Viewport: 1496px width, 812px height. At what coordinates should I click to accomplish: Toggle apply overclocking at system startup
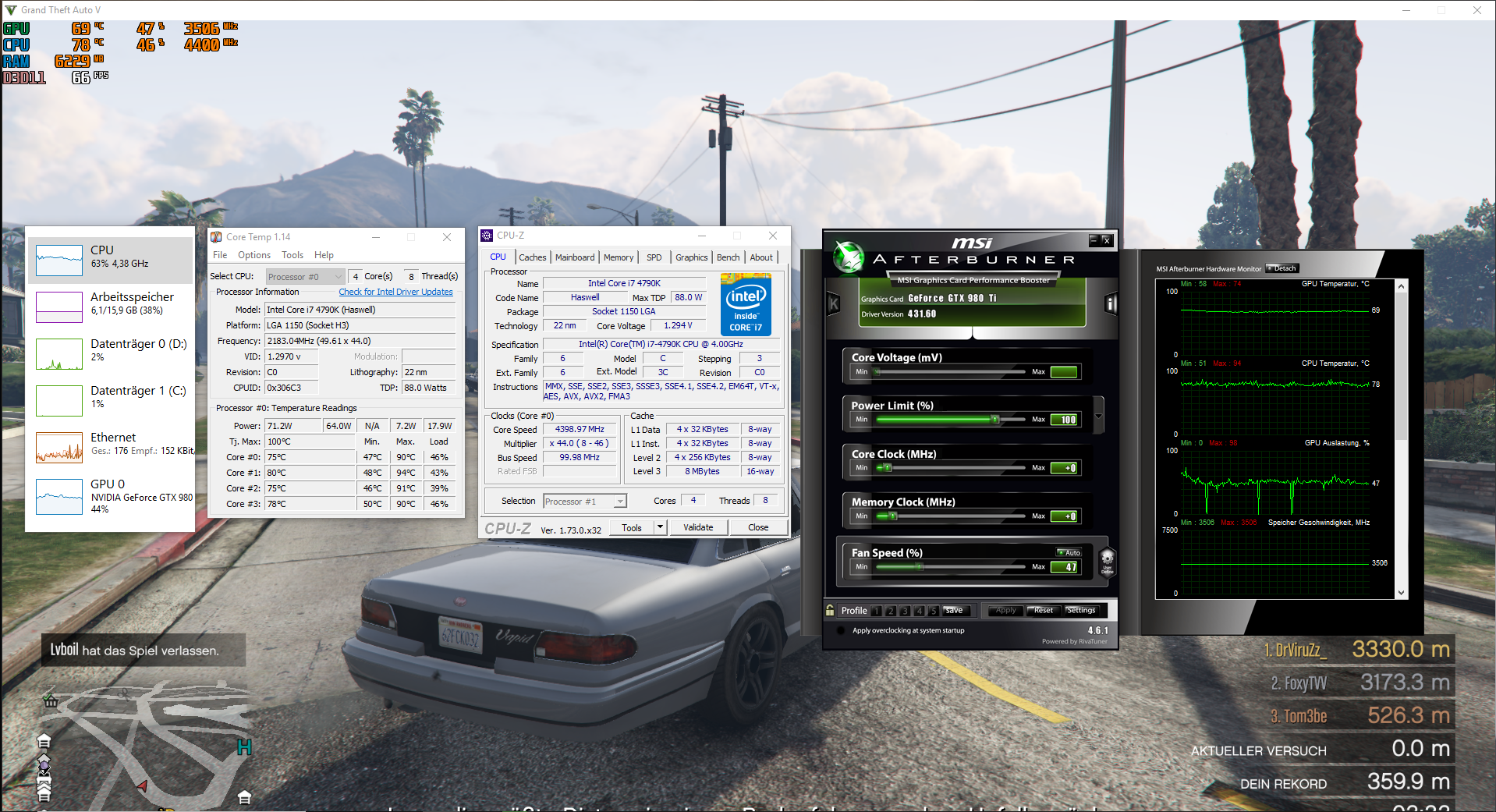[x=840, y=630]
